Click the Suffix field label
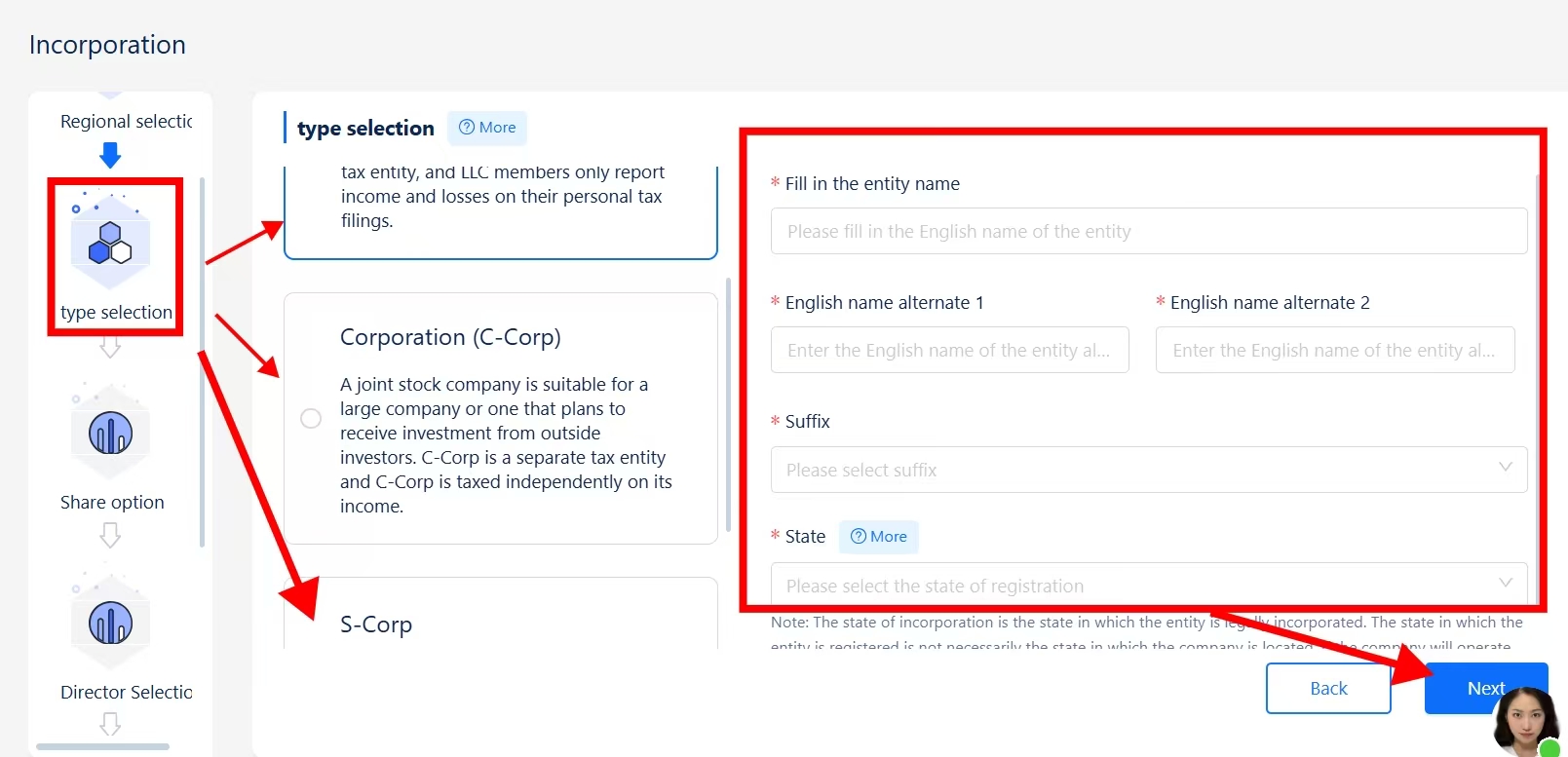This screenshot has height=757, width=1568. pos(808,422)
